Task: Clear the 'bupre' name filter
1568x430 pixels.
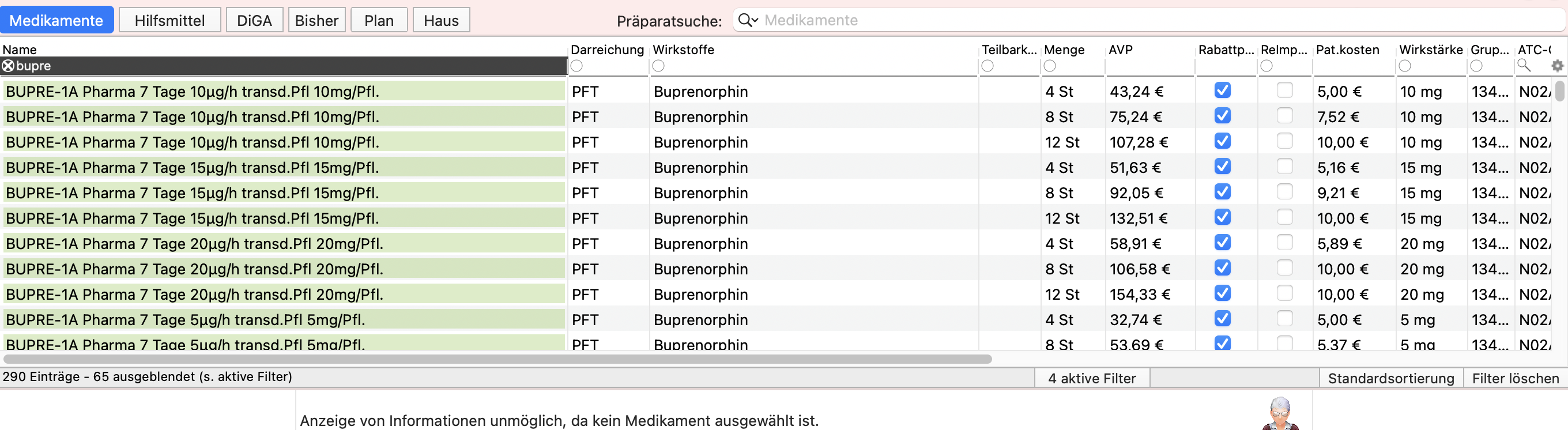Action: point(8,66)
